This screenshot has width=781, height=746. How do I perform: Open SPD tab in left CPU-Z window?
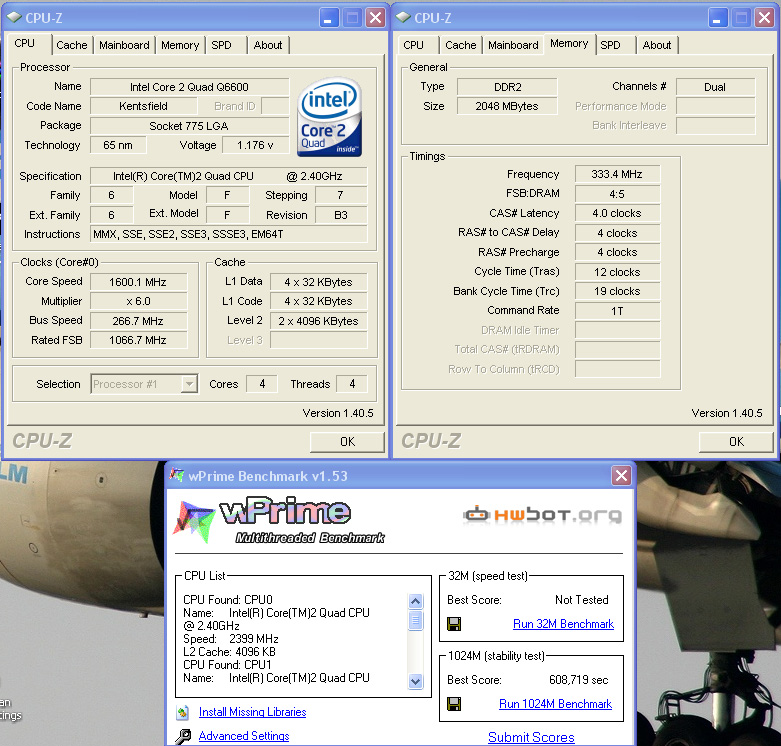coord(221,45)
